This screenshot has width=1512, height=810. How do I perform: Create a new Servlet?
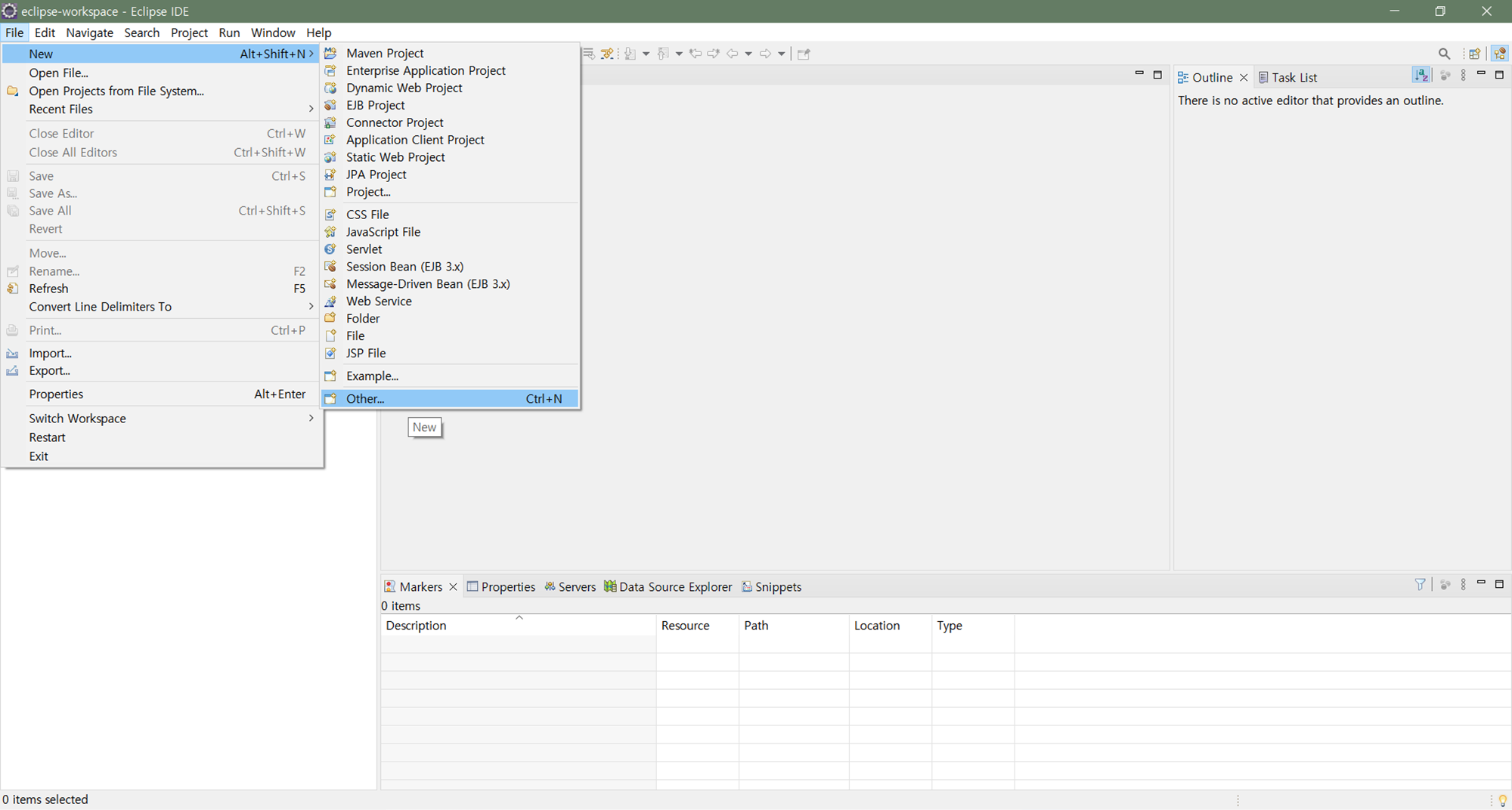[450, 249]
